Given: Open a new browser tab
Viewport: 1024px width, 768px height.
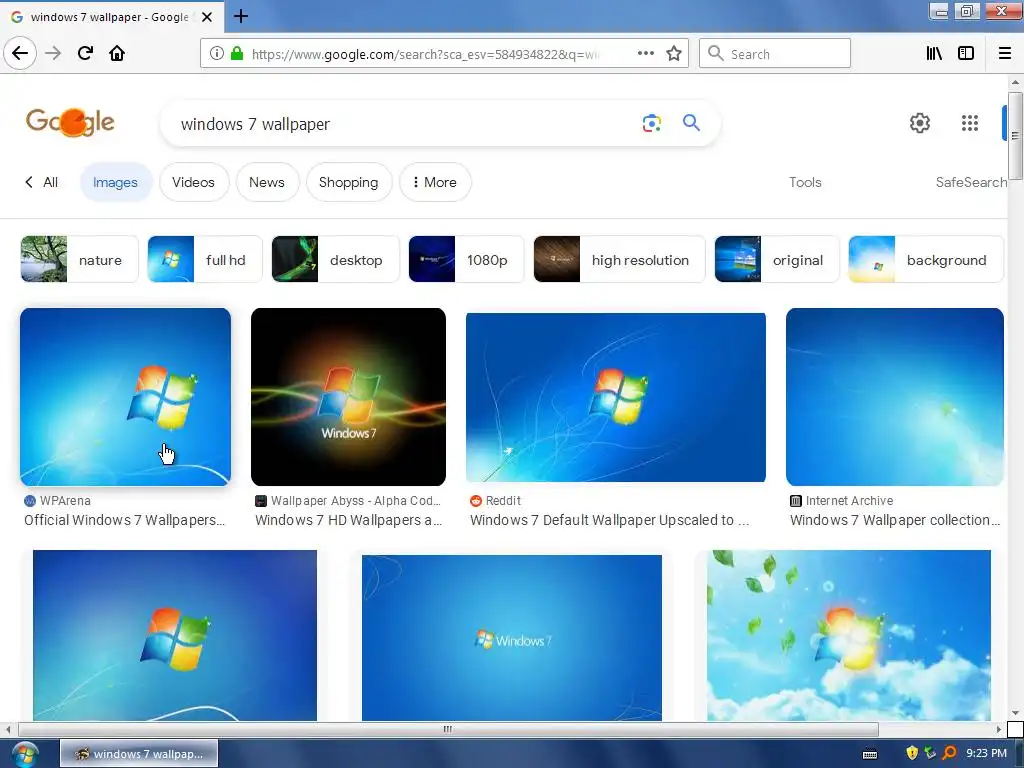Looking at the screenshot, I should click(240, 16).
